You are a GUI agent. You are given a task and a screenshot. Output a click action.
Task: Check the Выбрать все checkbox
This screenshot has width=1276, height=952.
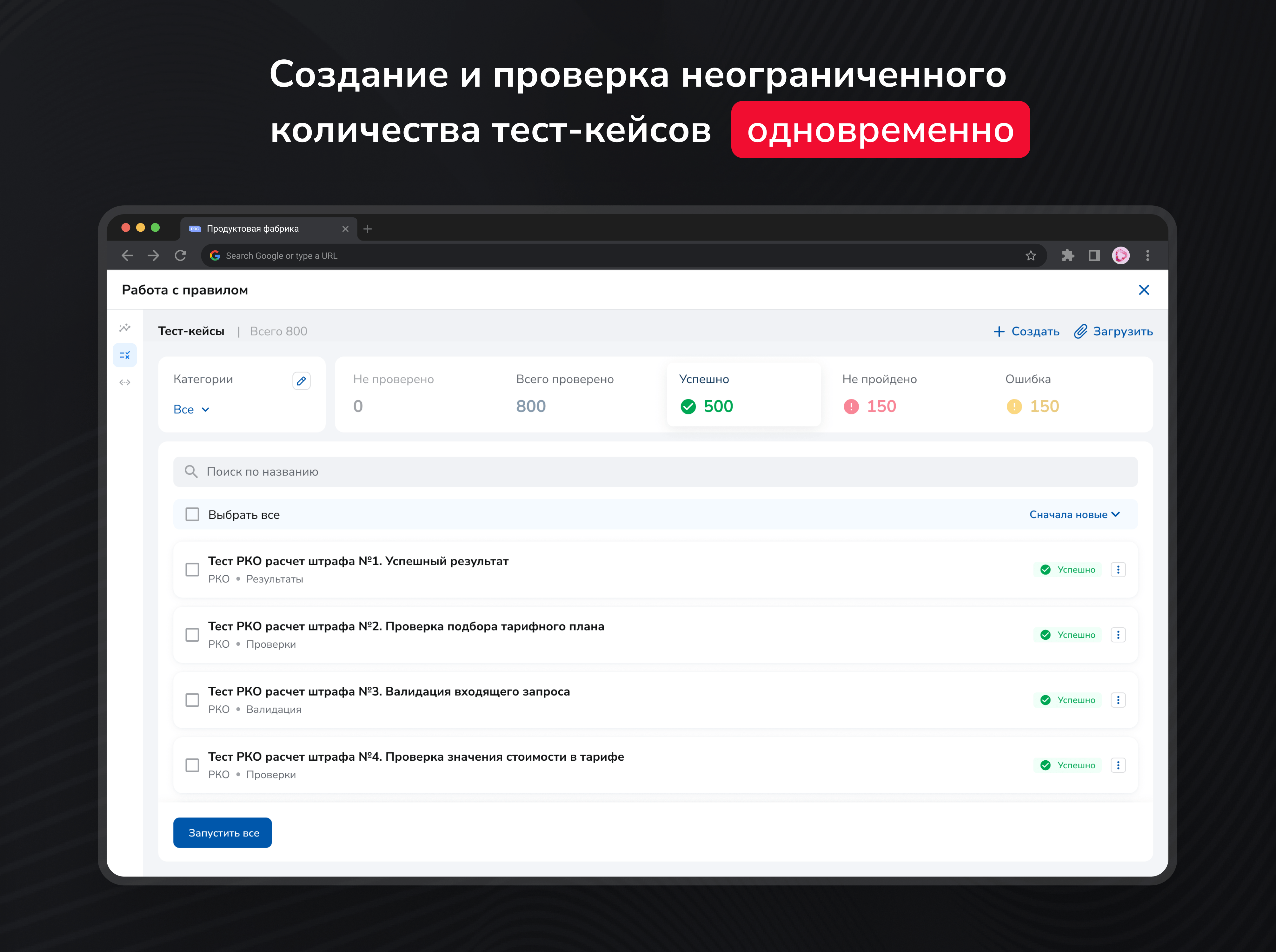(x=192, y=514)
